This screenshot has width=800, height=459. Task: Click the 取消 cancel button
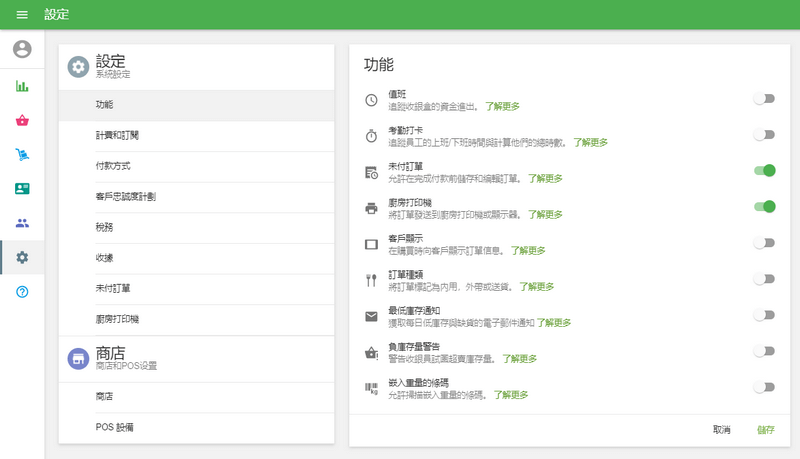pyautogui.click(x=721, y=429)
